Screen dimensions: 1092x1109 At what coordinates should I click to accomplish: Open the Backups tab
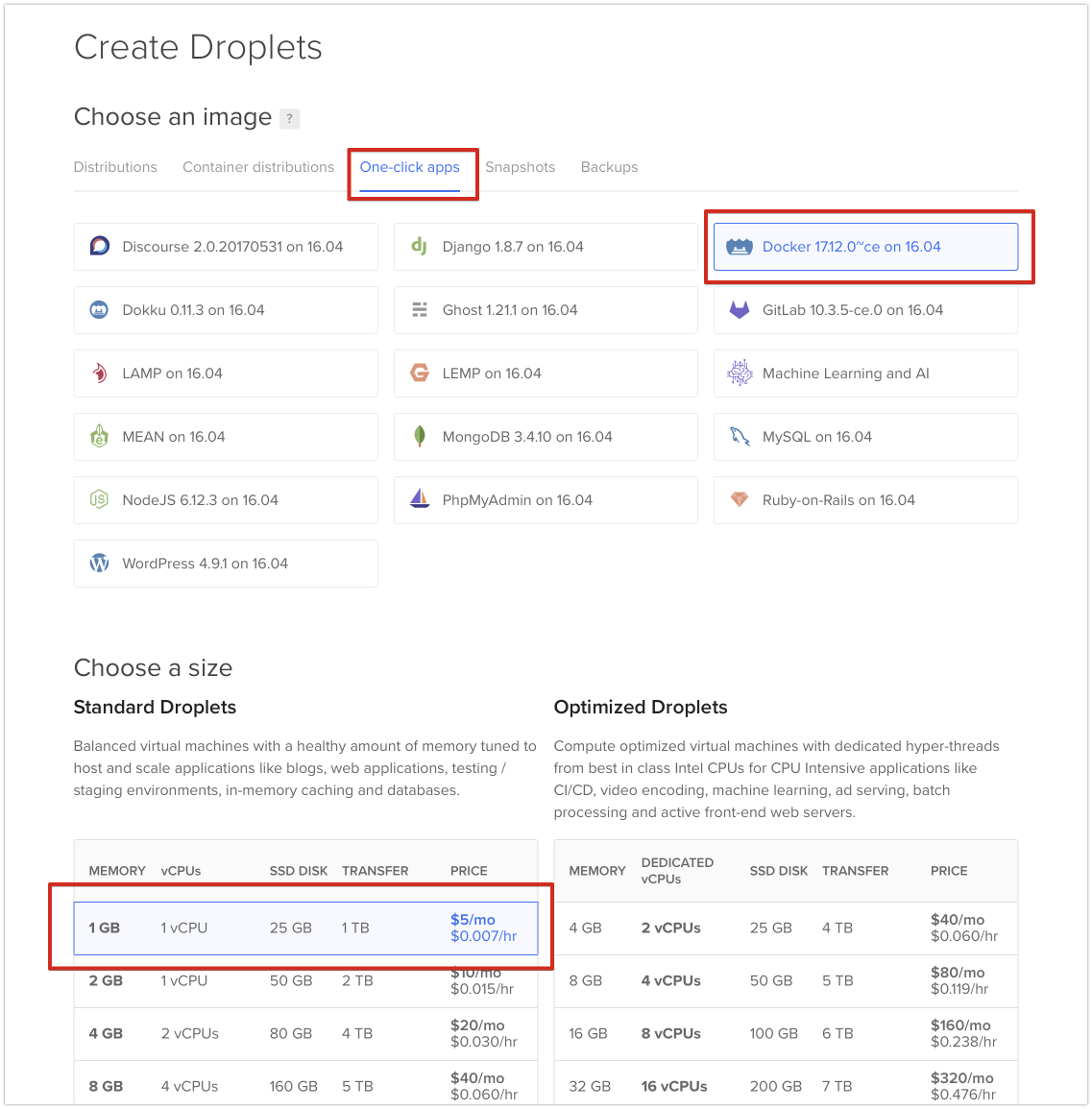coord(609,168)
